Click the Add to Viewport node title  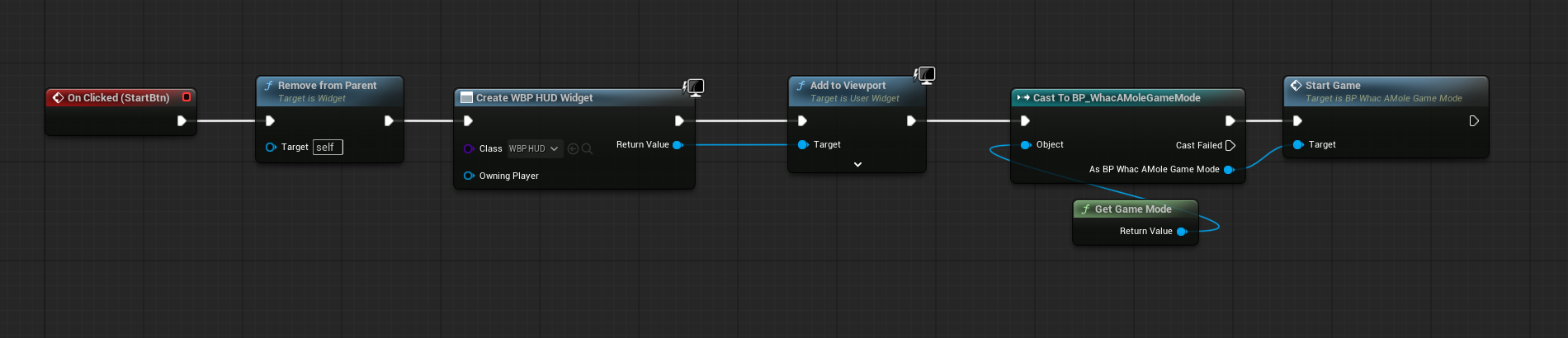click(848, 85)
